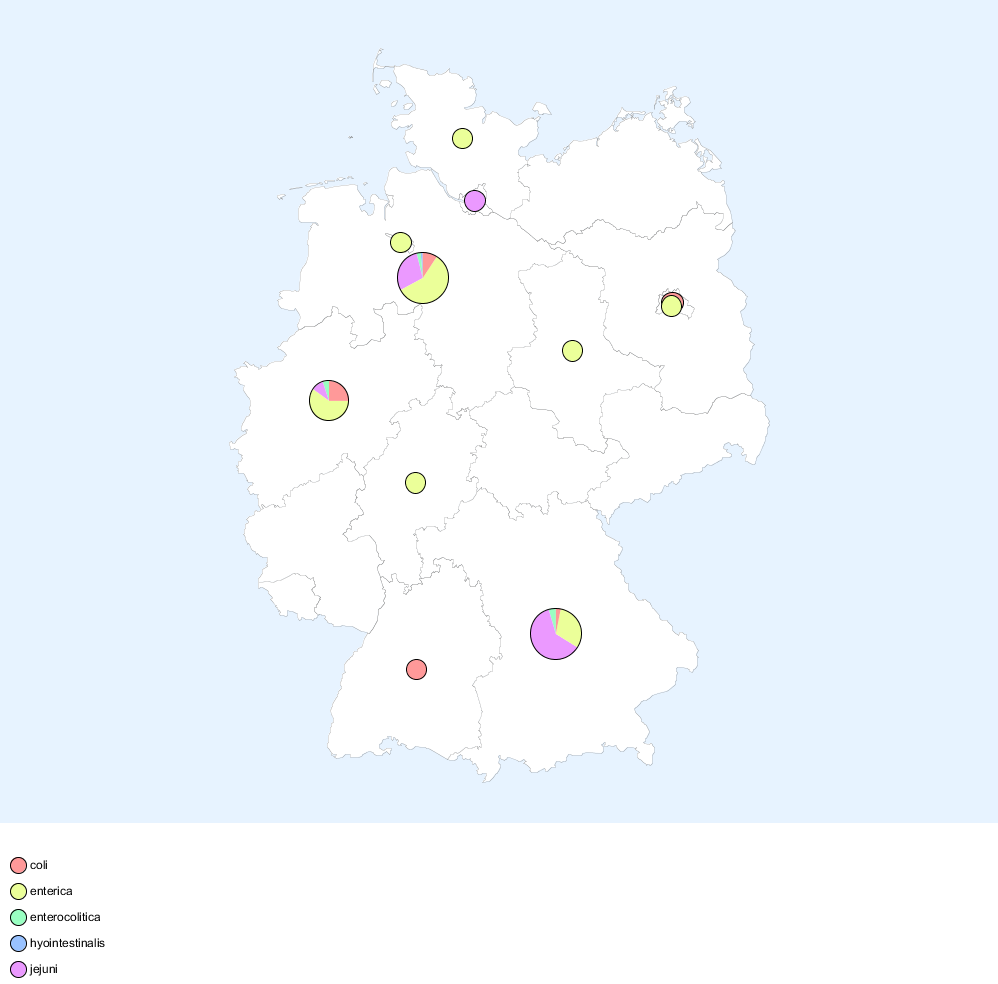Click the blue hyointestinalis legend swatch
Viewport: 998px width, 984px height.
click(x=18, y=944)
